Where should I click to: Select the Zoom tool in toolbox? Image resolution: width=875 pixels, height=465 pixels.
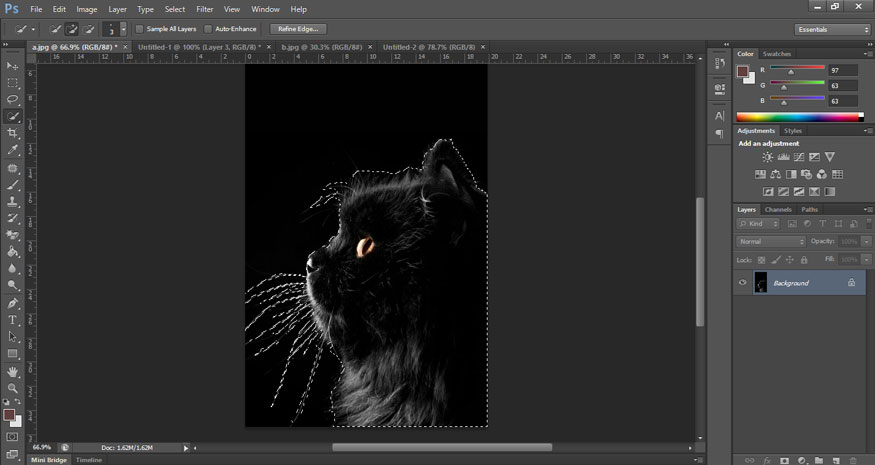[12, 388]
